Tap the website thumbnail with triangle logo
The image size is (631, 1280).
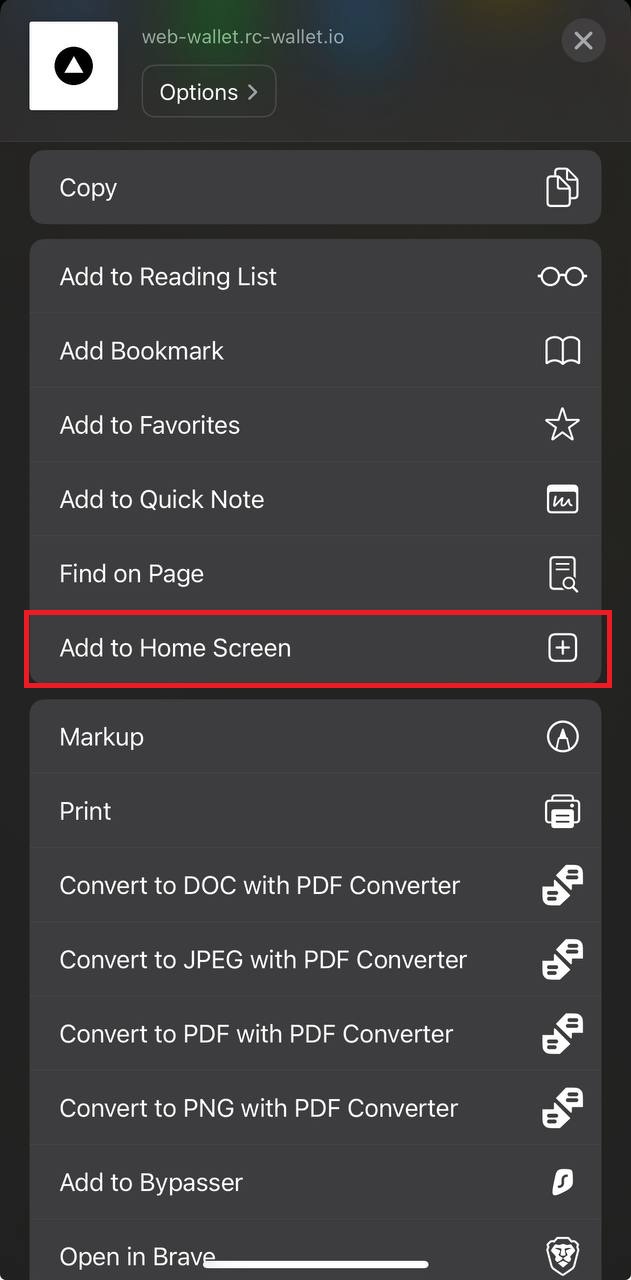point(74,66)
